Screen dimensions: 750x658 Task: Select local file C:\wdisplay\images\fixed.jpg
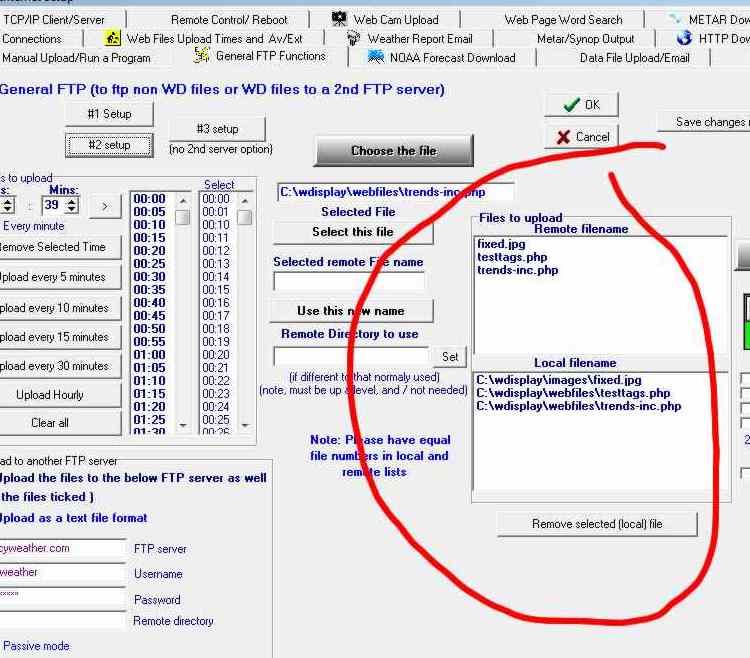559,380
